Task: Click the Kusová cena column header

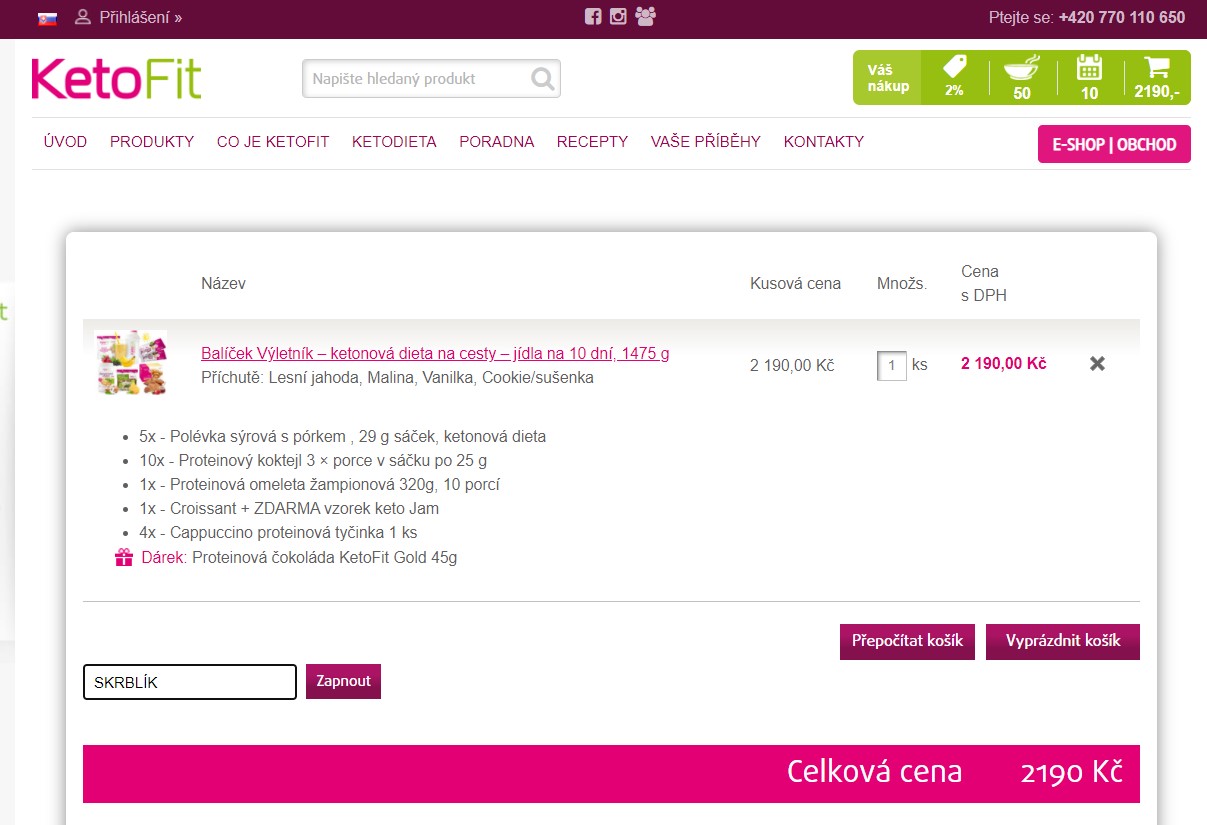Action: 795,283
